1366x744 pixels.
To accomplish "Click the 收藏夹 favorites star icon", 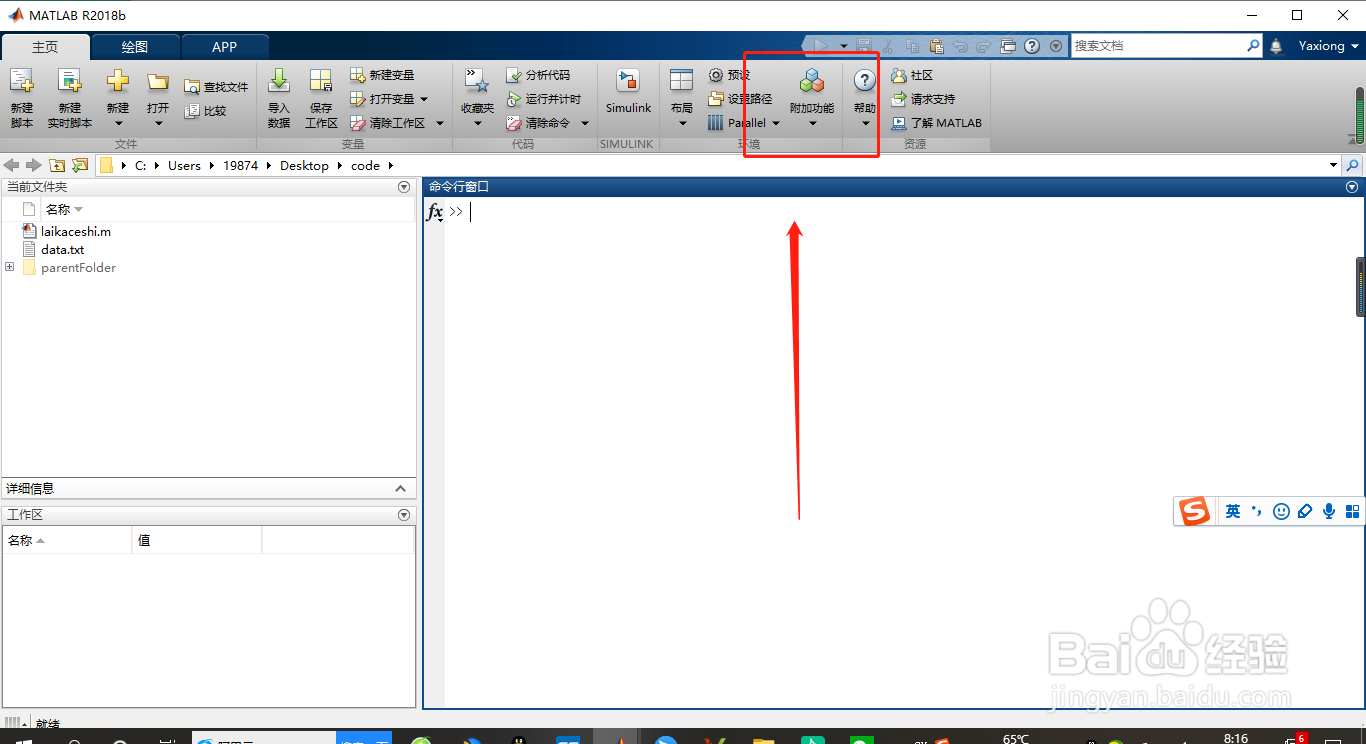I will pyautogui.click(x=477, y=81).
